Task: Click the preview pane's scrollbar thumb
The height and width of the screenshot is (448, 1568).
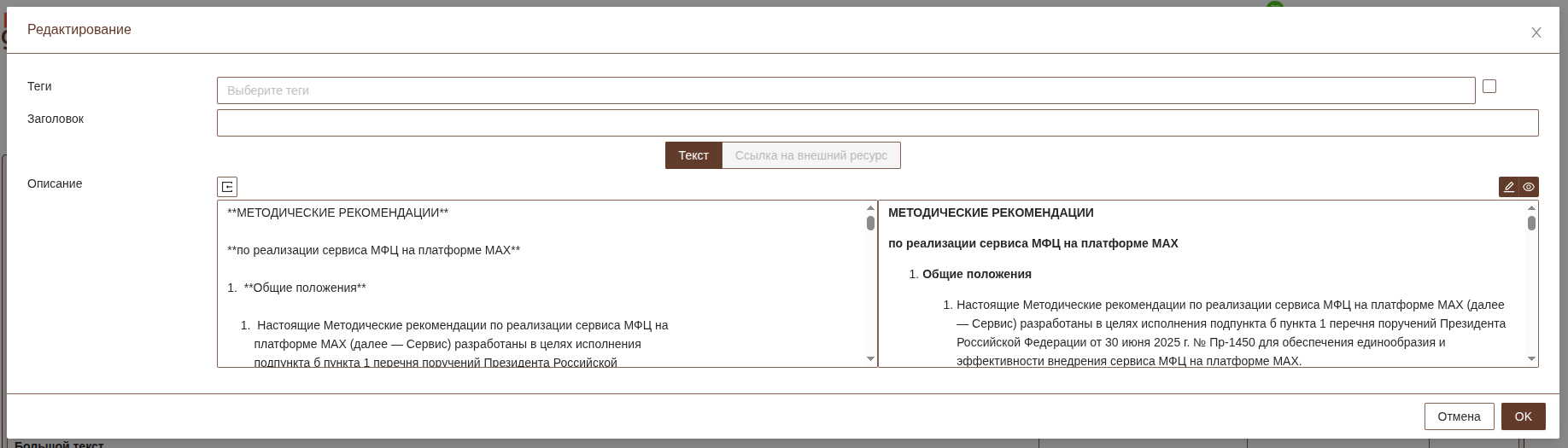Action: (x=1531, y=224)
